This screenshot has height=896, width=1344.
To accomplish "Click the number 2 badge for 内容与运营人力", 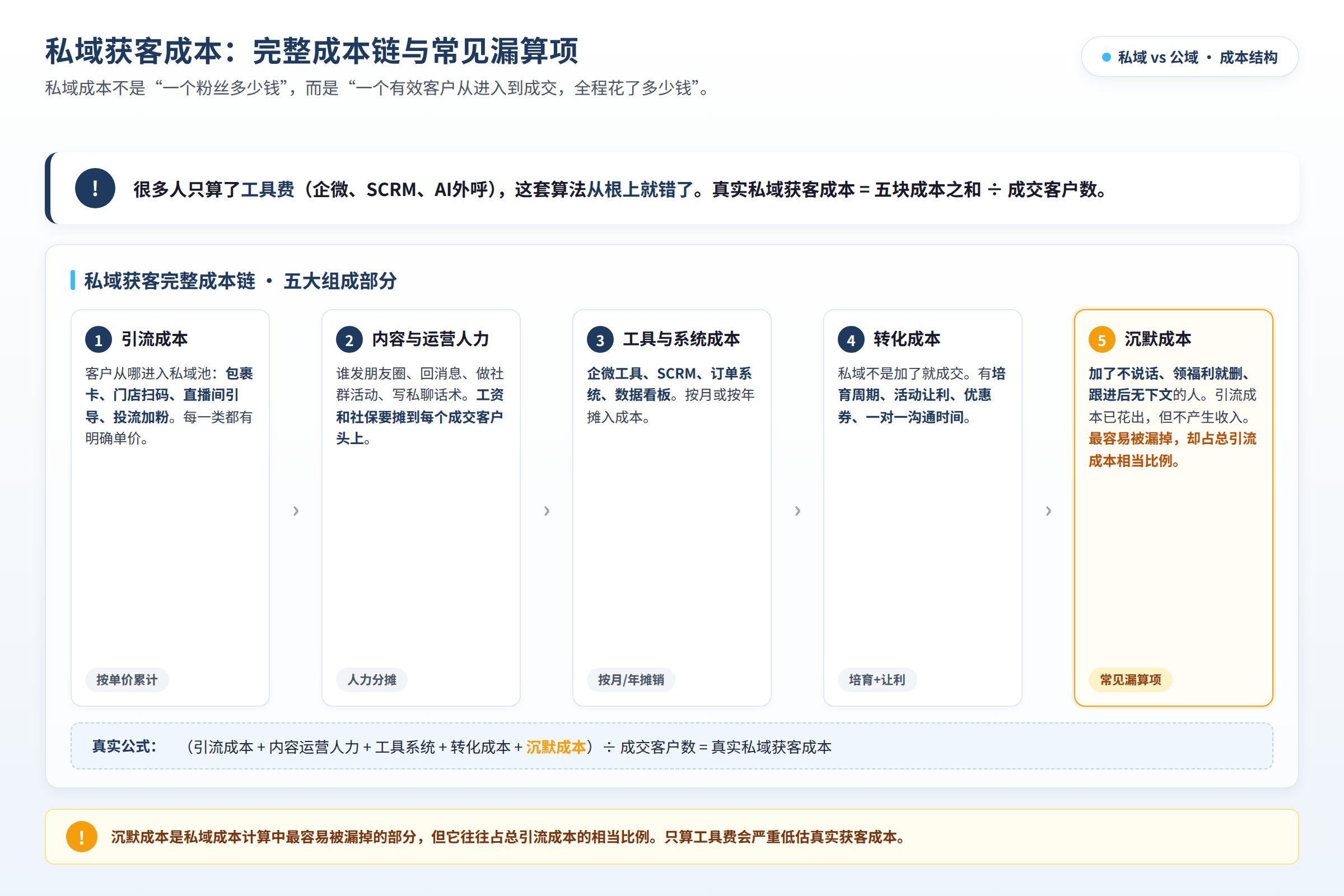I will click(x=349, y=340).
